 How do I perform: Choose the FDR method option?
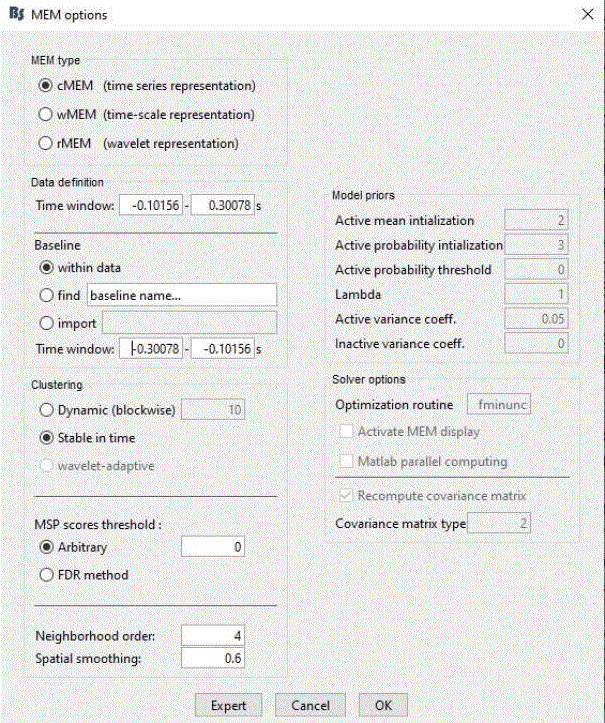click(x=46, y=575)
